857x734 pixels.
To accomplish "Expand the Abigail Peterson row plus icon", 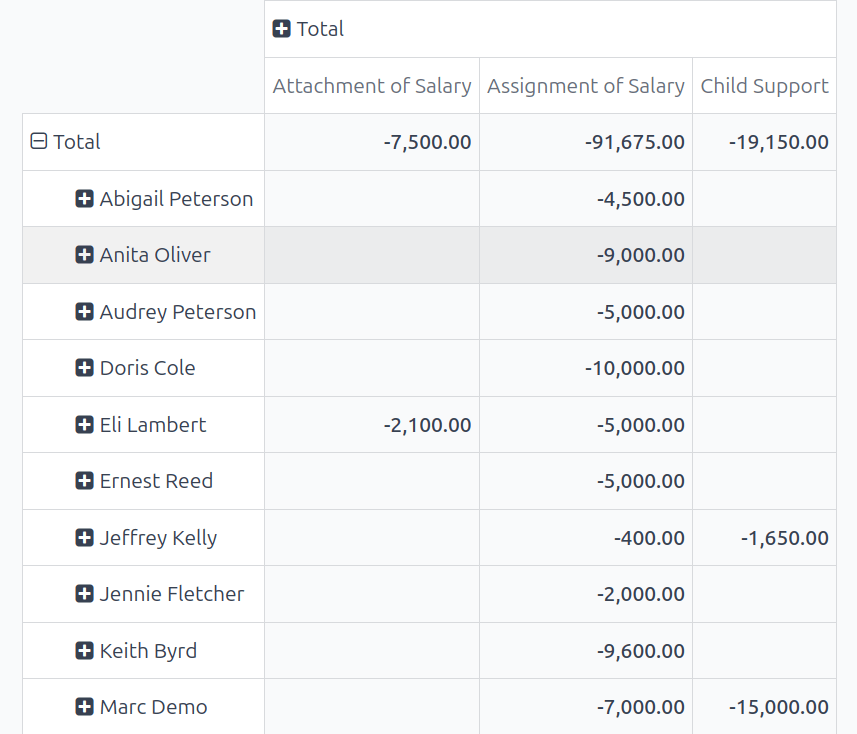I will tap(84, 198).
